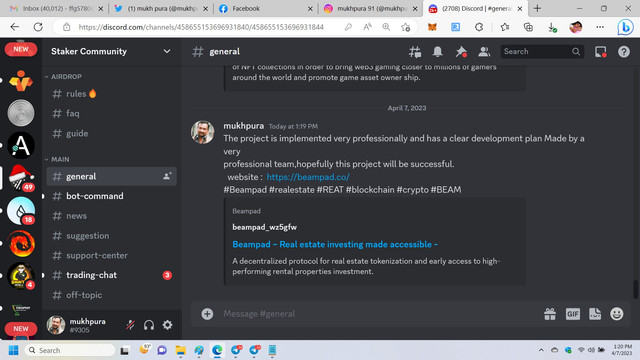Switch to Facebook browser tab
The width and height of the screenshot is (640, 360).
pyautogui.click(x=265, y=9)
